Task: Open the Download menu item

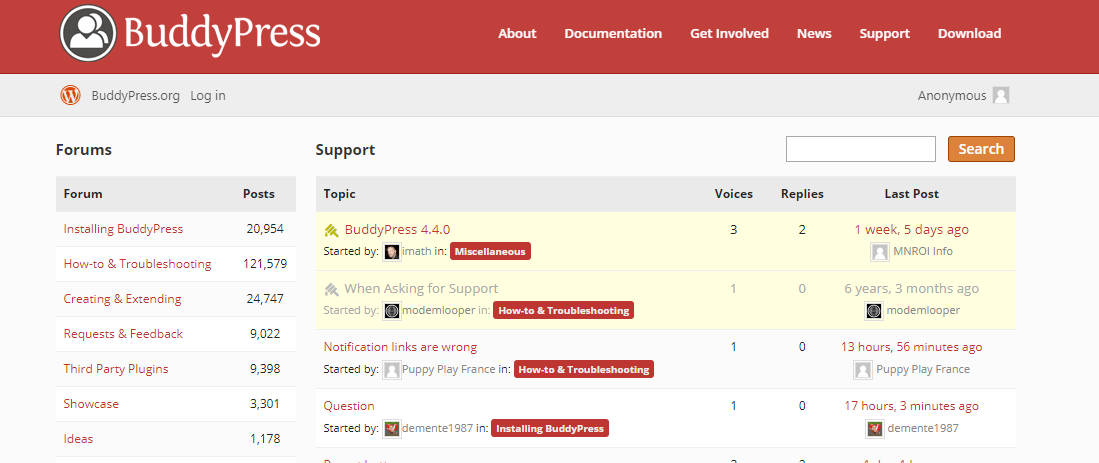Action: 969,34
